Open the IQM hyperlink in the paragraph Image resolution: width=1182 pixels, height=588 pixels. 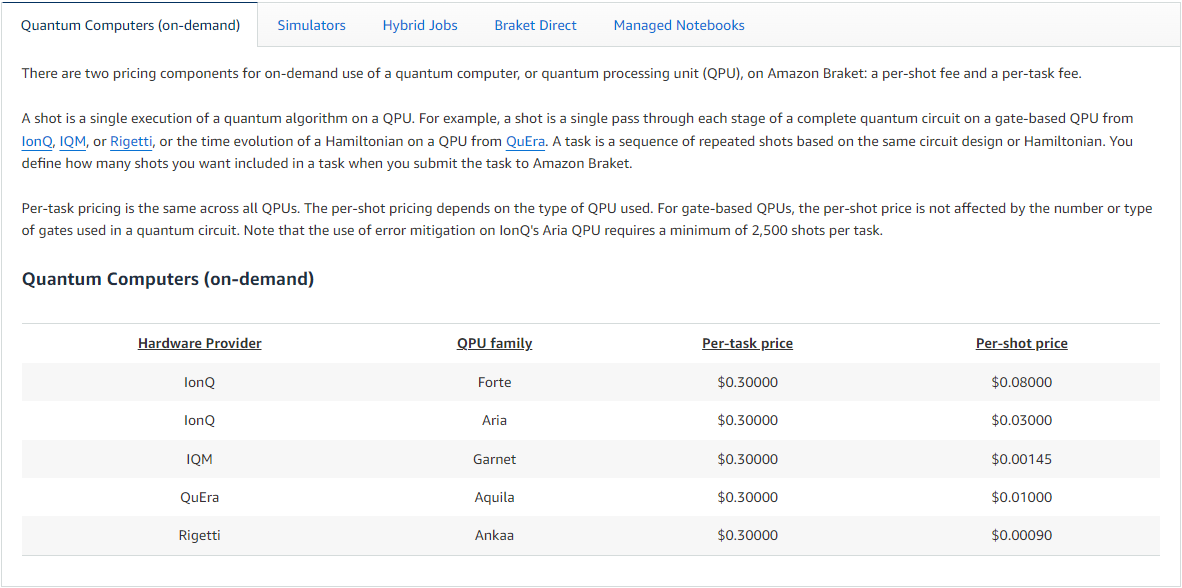point(73,141)
